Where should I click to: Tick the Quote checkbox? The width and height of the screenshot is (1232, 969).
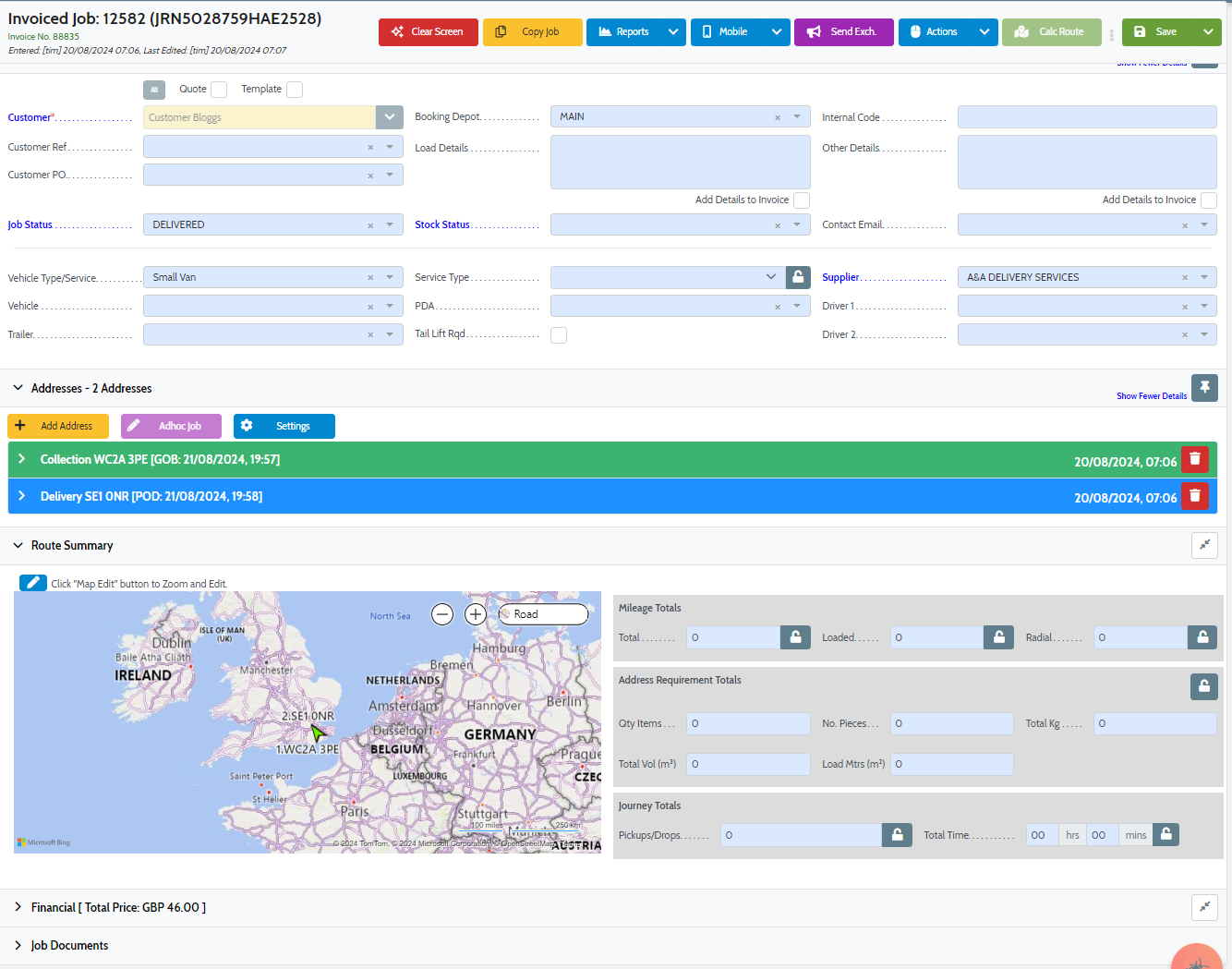pyautogui.click(x=219, y=90)
